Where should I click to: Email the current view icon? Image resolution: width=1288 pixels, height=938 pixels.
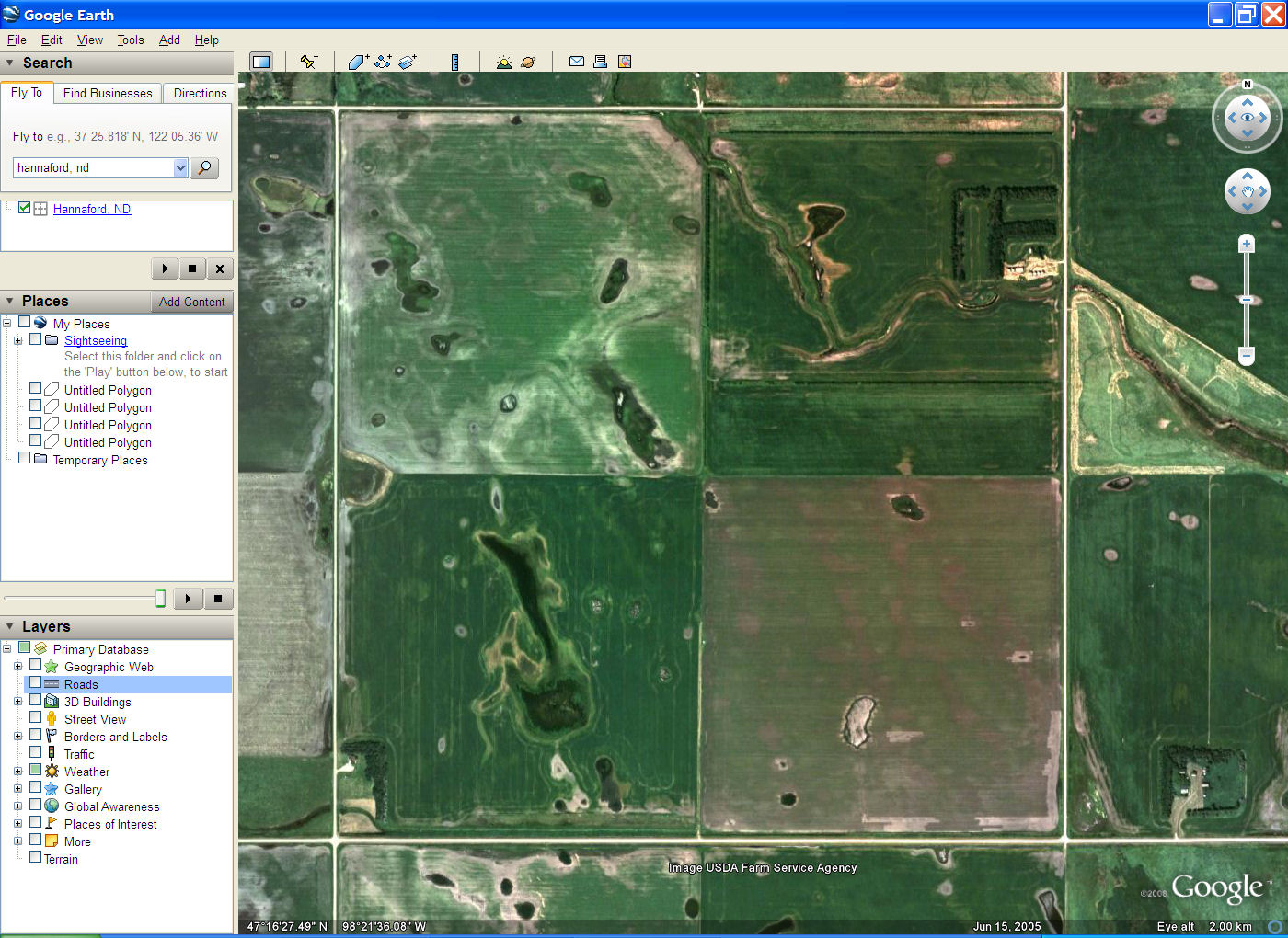click(x=577, y=62)
